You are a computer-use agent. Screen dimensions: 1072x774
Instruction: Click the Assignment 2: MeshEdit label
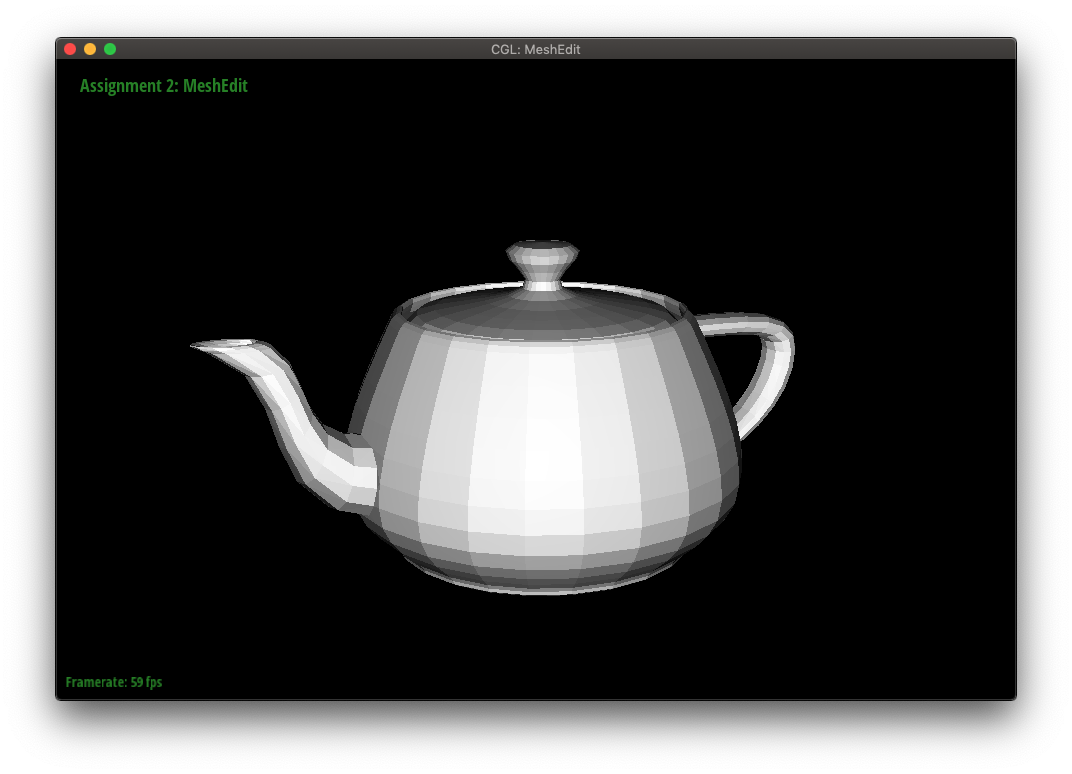[163, 86]
